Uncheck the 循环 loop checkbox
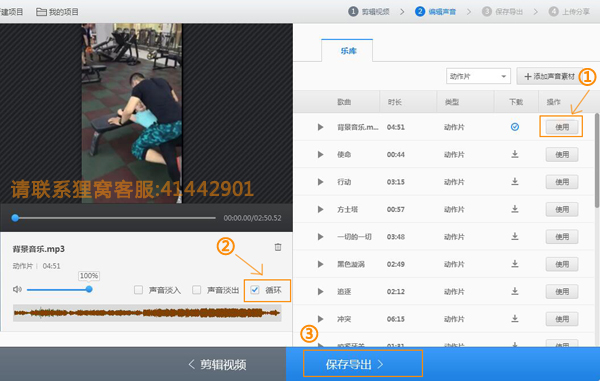 (x=255, y=290)
